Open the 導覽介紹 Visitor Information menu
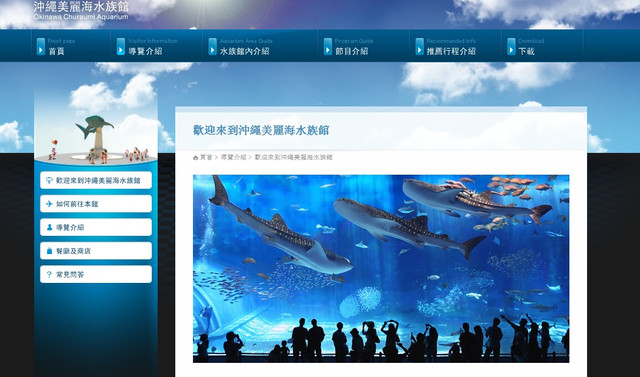This screenshot has height=377, width=640. pyautogui.click(x=156, y=46)
